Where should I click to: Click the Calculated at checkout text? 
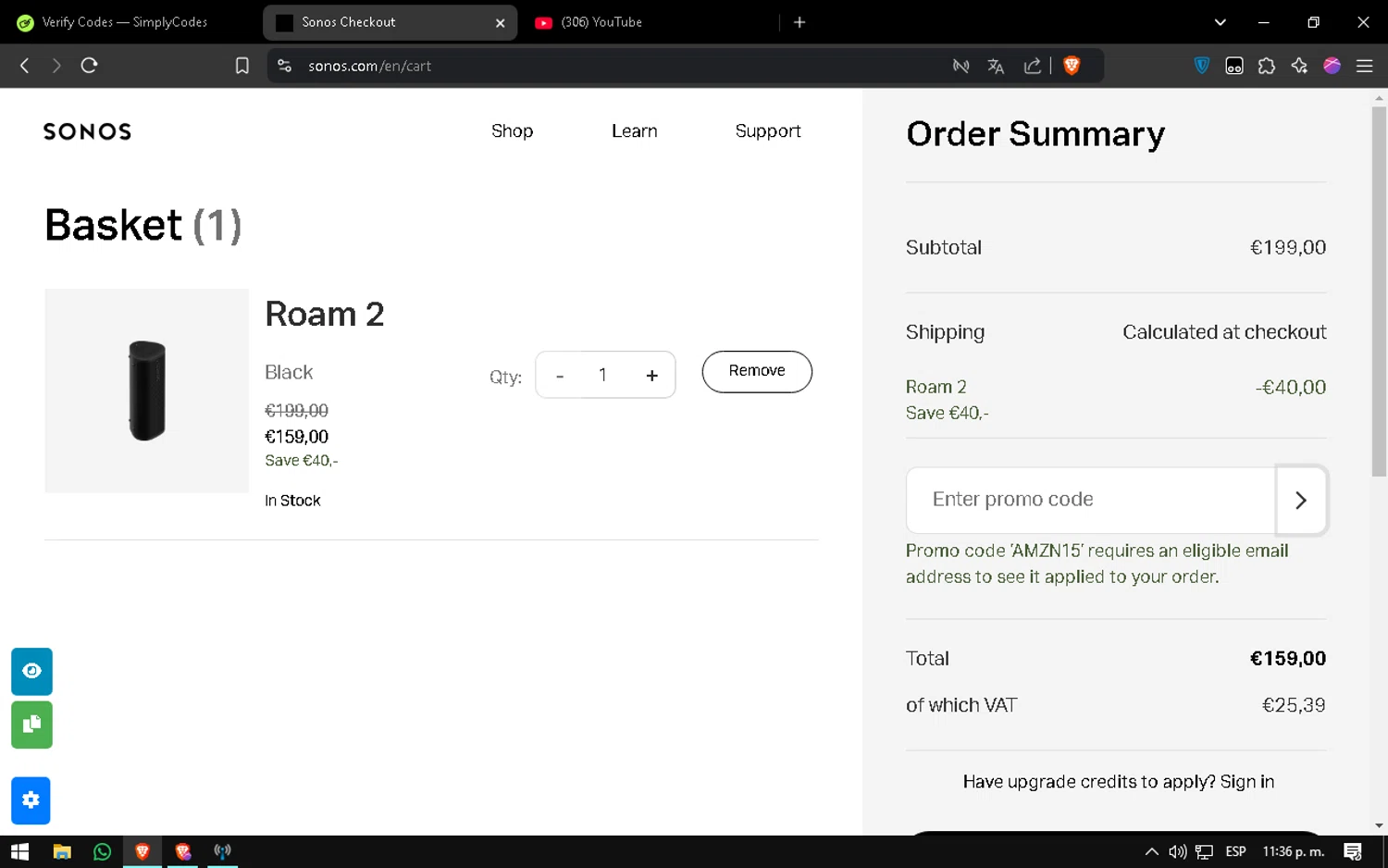click(1224, 332)
